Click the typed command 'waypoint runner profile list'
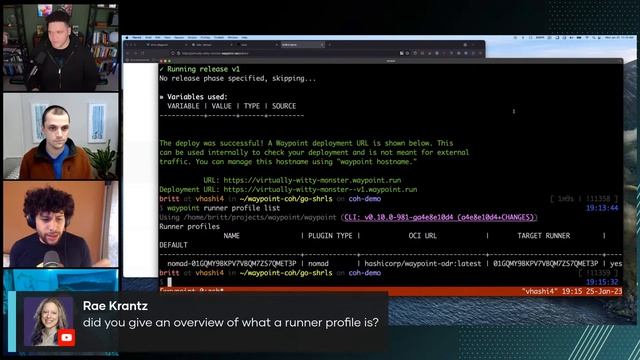This screenshot has width=640, height=360. point(223,208)
